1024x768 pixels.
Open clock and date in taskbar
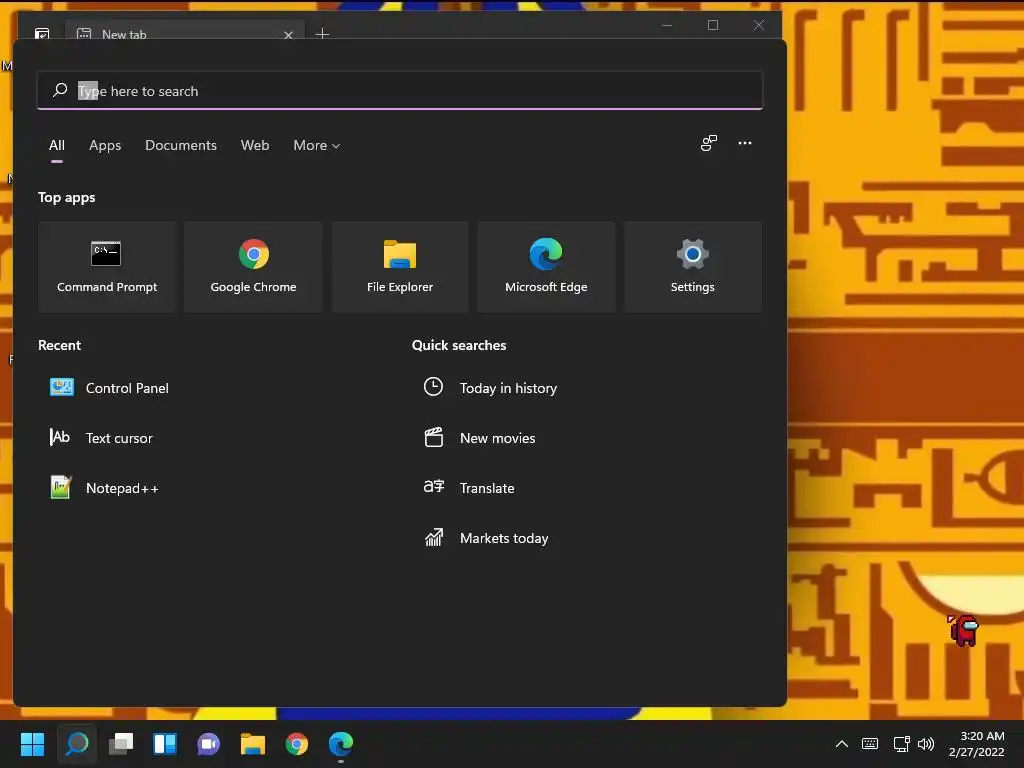pyautogui.click(x=976, y=744)
